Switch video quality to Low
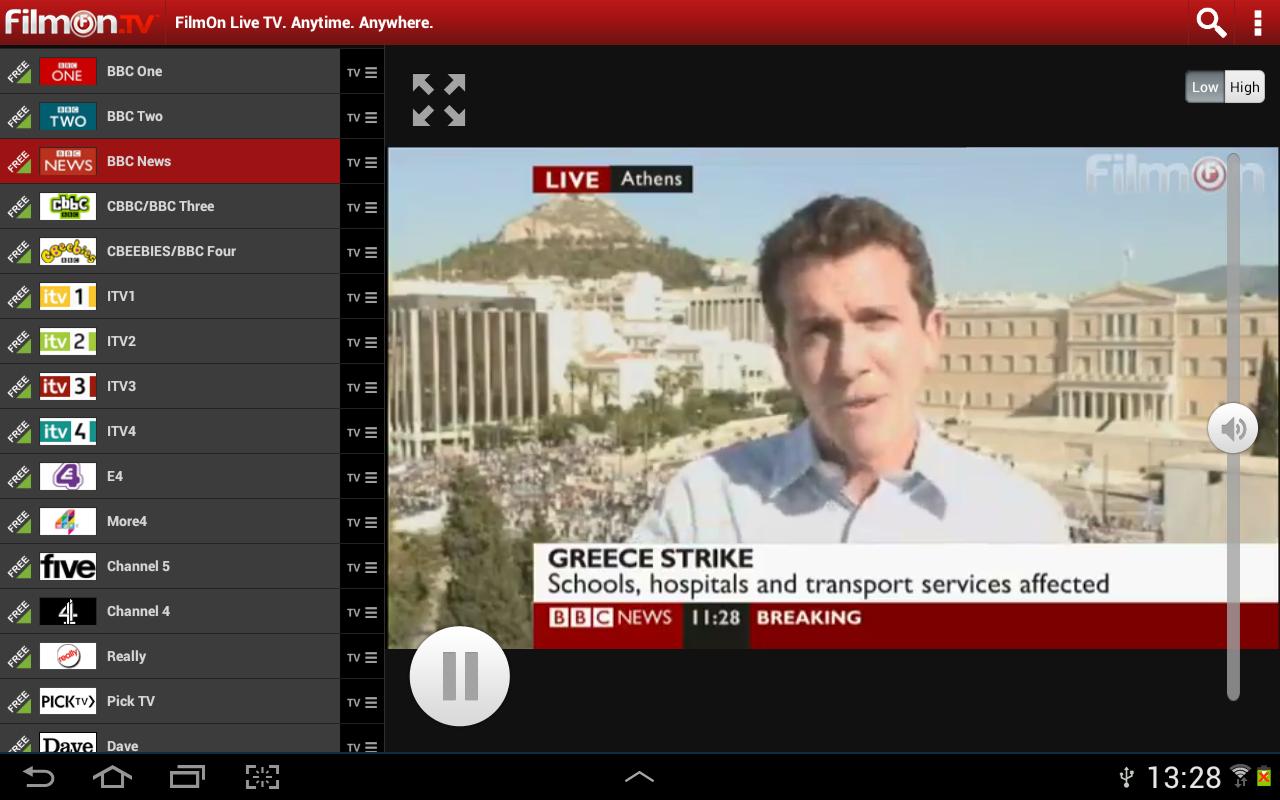Image resolution: width=1280 pixels, height=800 pixels. (x=1205, y=87)
